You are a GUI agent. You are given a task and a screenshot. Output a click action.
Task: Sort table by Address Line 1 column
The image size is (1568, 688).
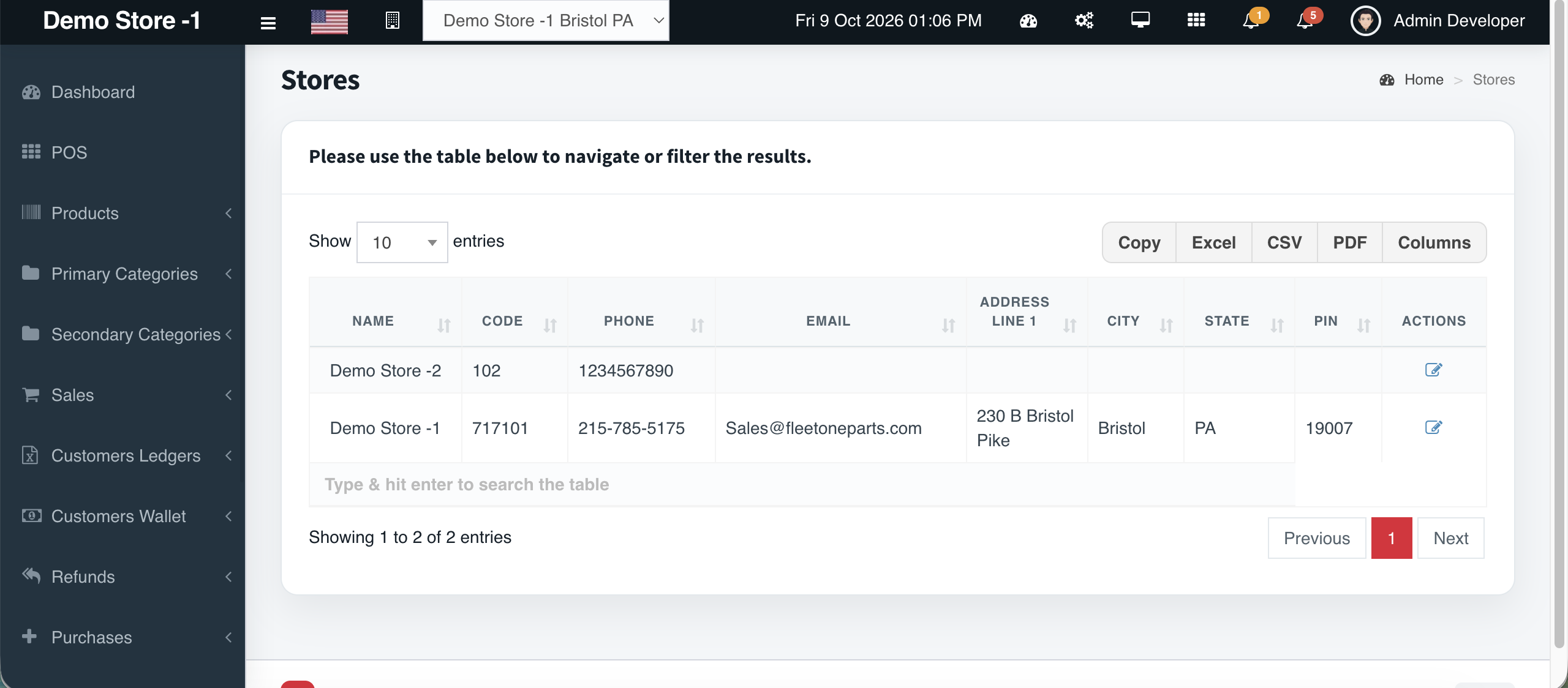pos(1027,312)
